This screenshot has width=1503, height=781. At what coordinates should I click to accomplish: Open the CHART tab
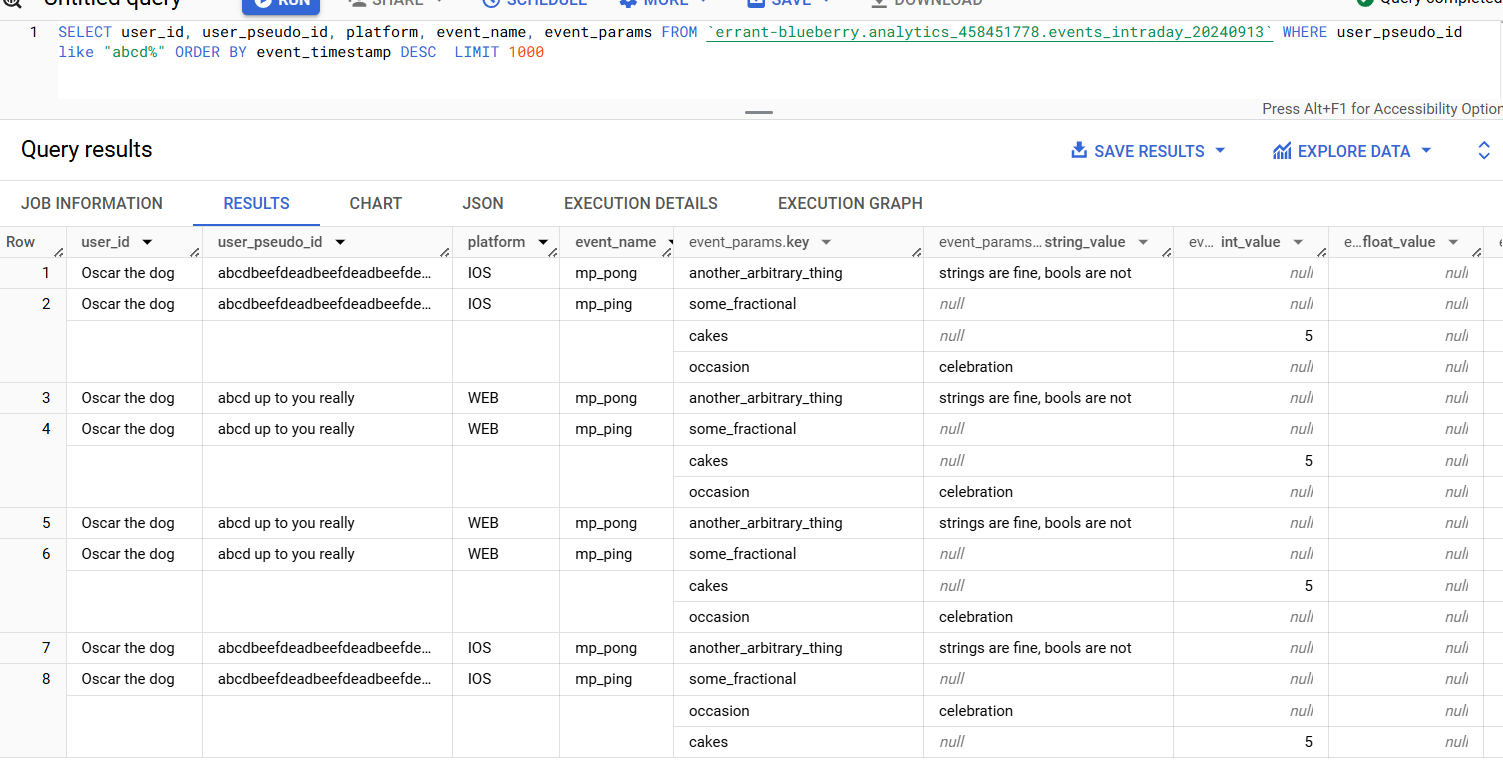pyautogui.click(x=376, y=203)
